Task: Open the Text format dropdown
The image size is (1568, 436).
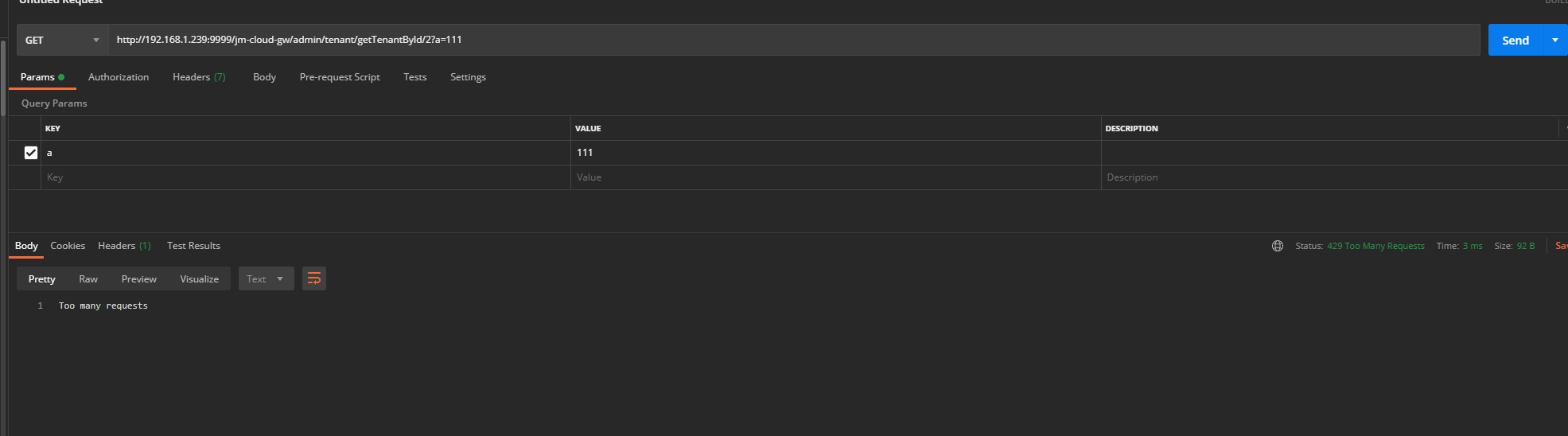Action: click(x=266, y=278)
